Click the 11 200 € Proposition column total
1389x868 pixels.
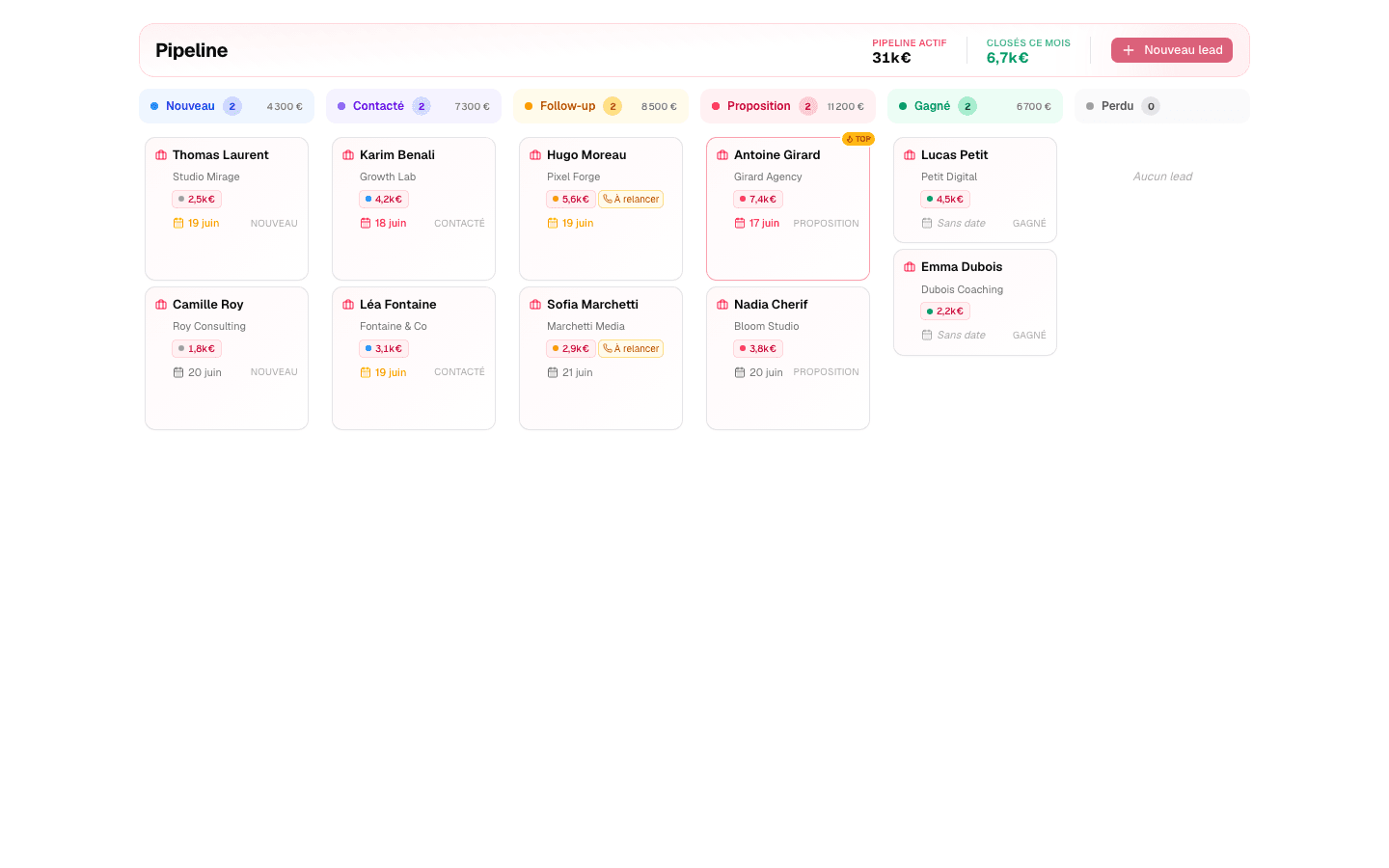(x=845, y=107)
